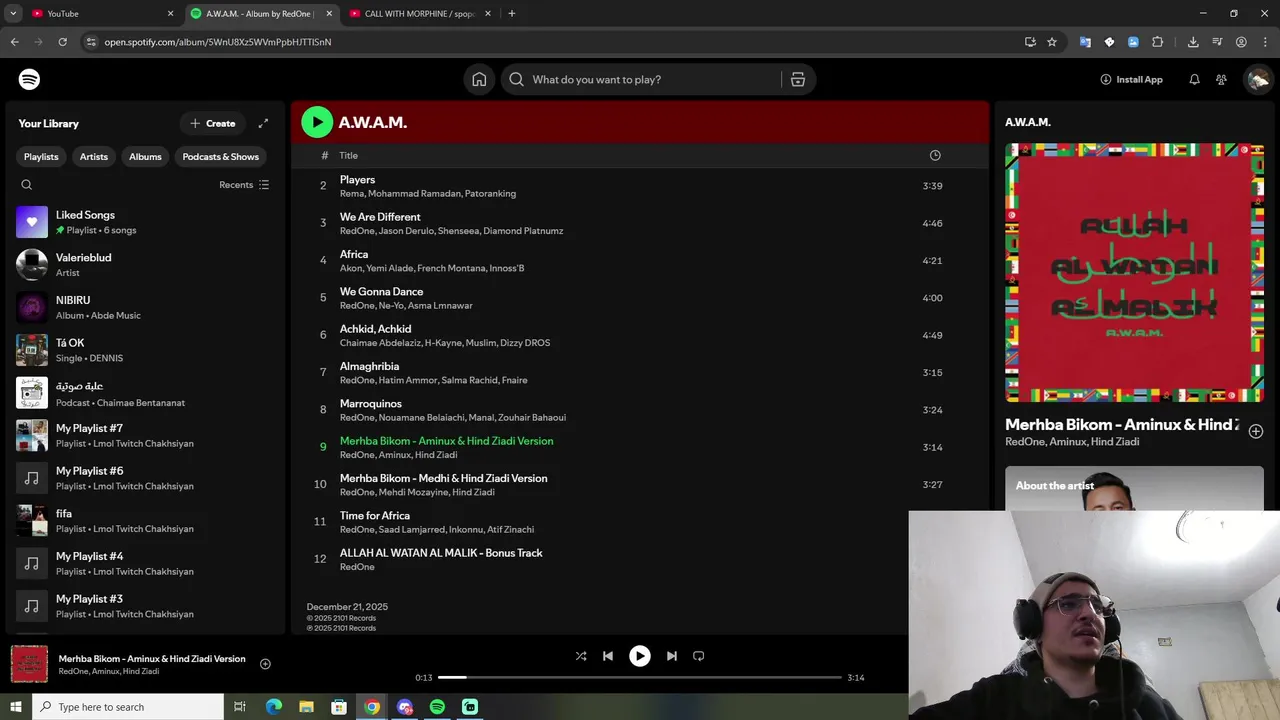Open artist link Ne-Yo

(392, 306)
